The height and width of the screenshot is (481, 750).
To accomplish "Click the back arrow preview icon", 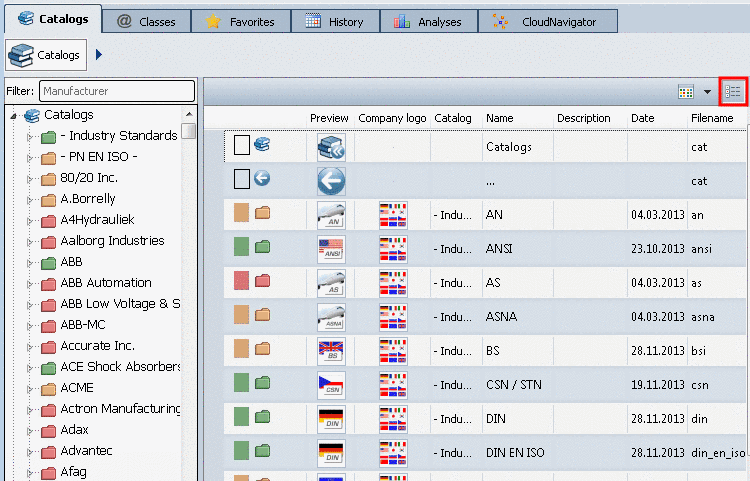I will tap(330, 181).
